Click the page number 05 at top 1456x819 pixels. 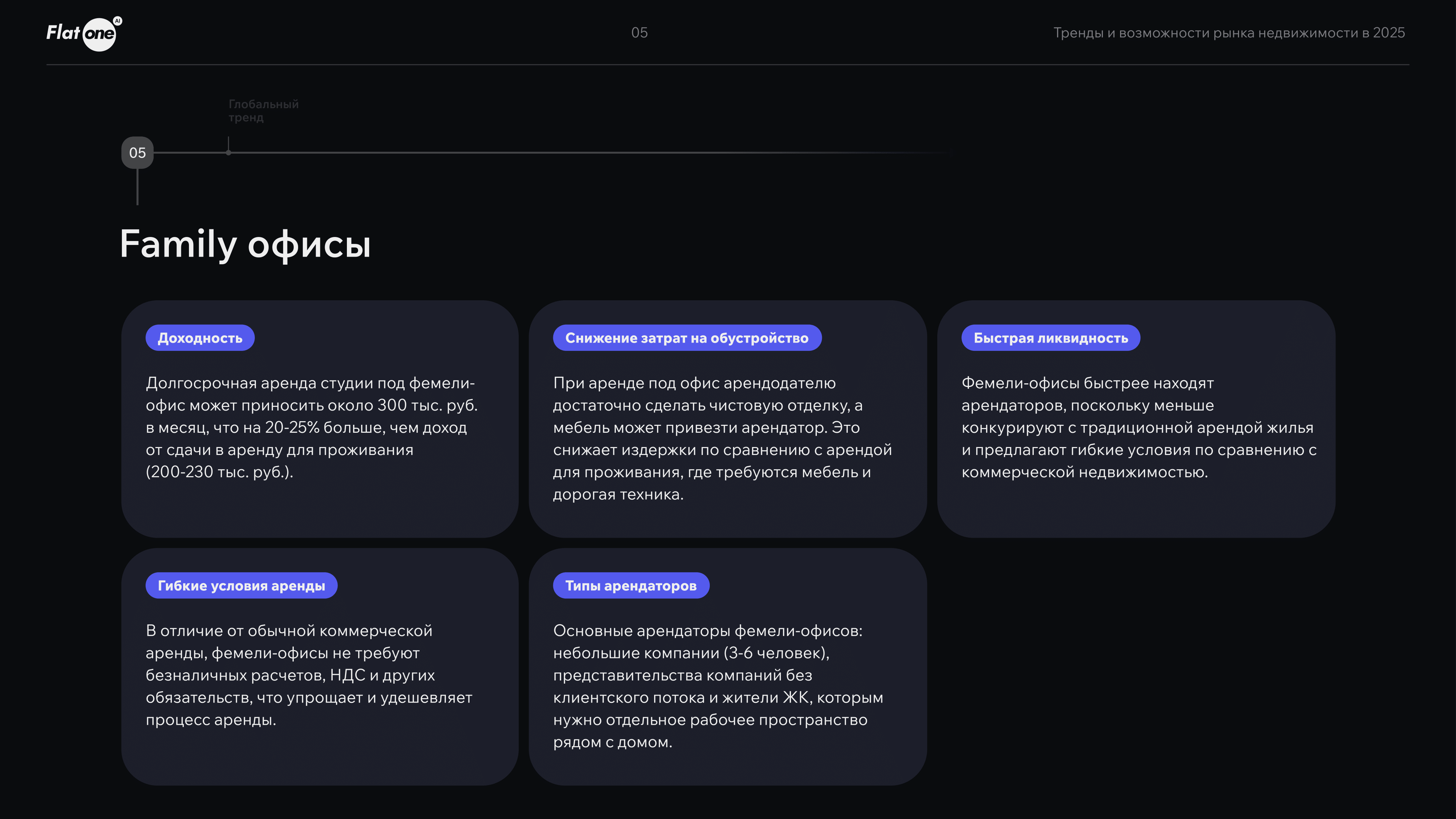click(639, 32)
